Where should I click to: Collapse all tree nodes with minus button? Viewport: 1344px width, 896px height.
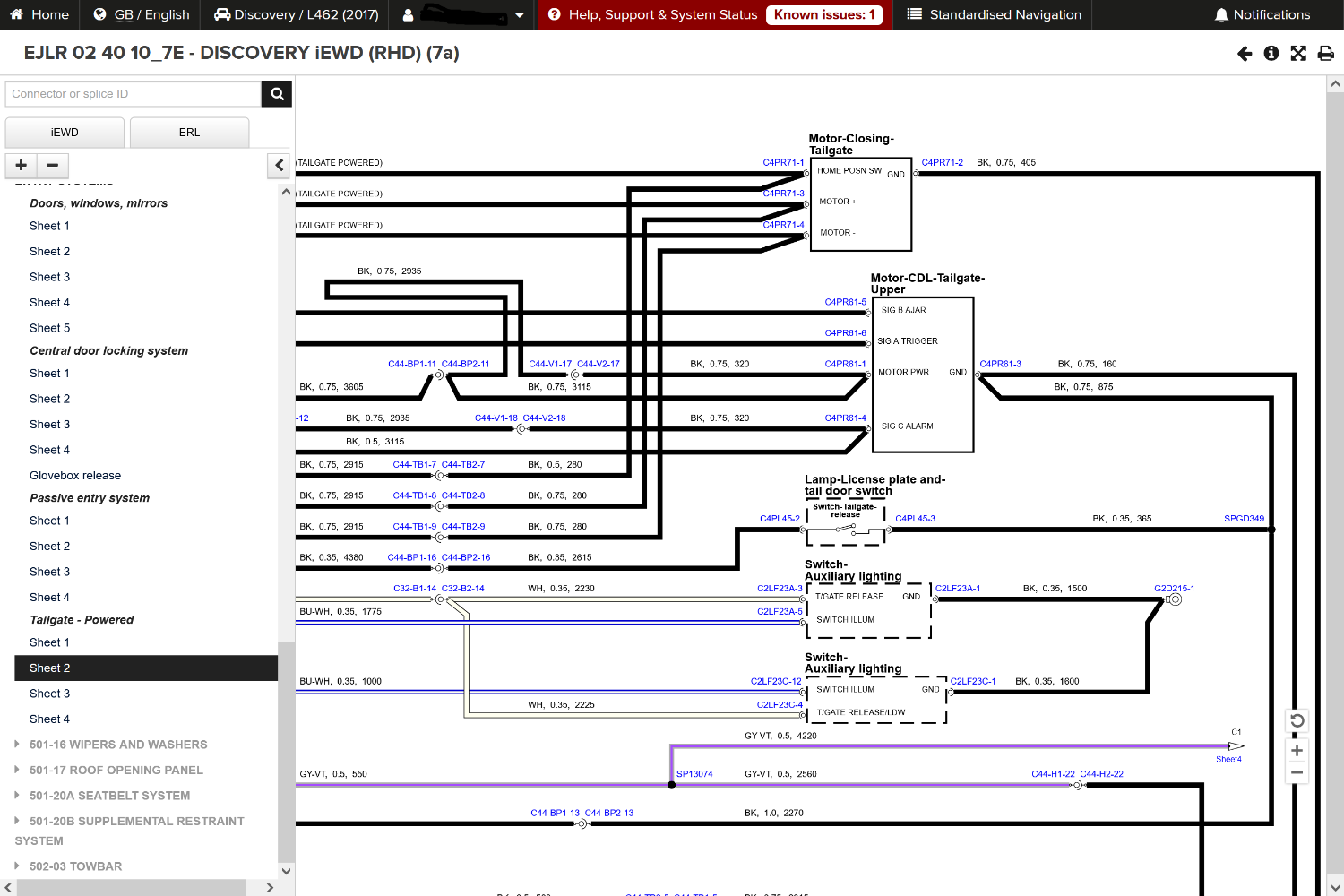53,165
